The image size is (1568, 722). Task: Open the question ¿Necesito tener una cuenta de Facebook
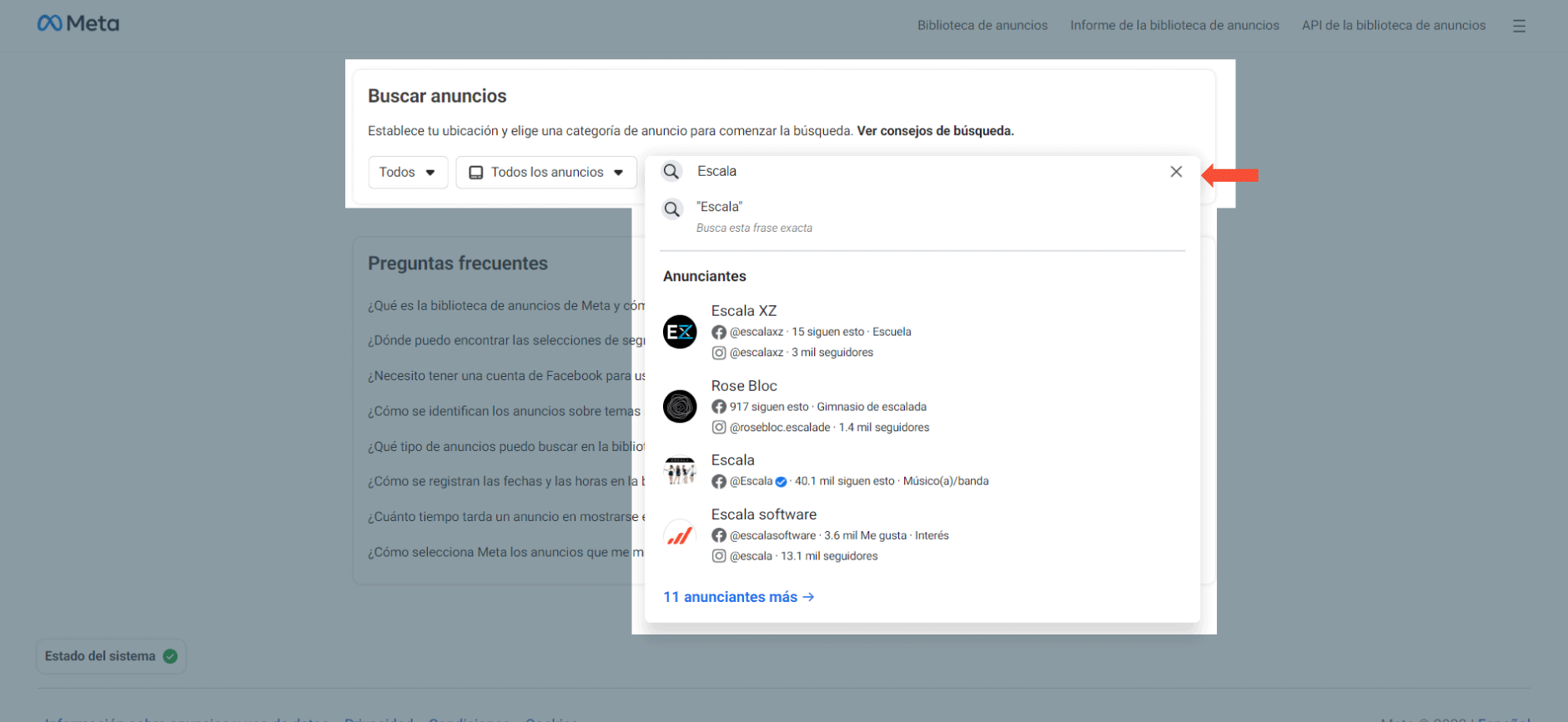coord(506,376)
